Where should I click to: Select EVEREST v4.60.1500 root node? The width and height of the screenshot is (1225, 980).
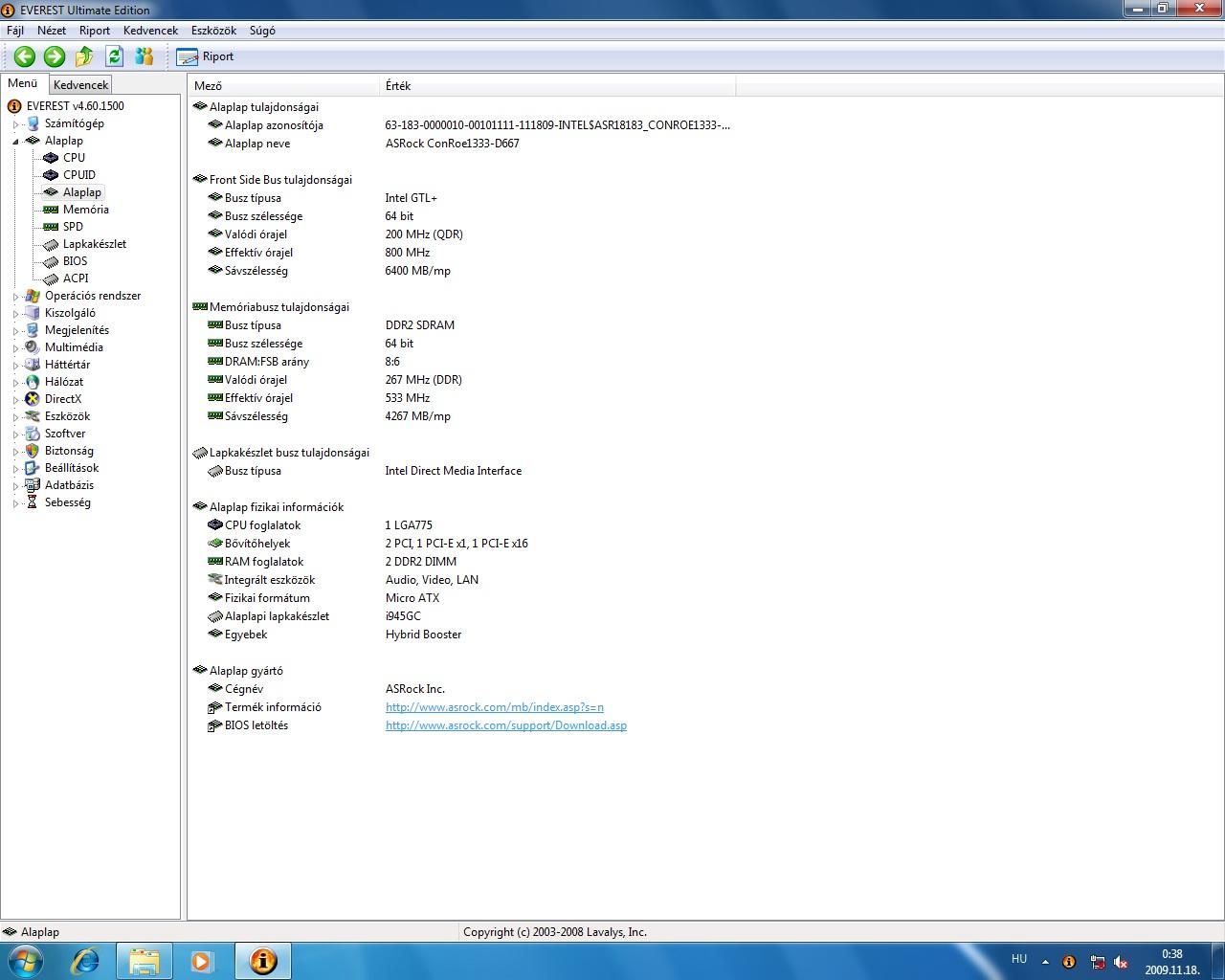point(75,106)
